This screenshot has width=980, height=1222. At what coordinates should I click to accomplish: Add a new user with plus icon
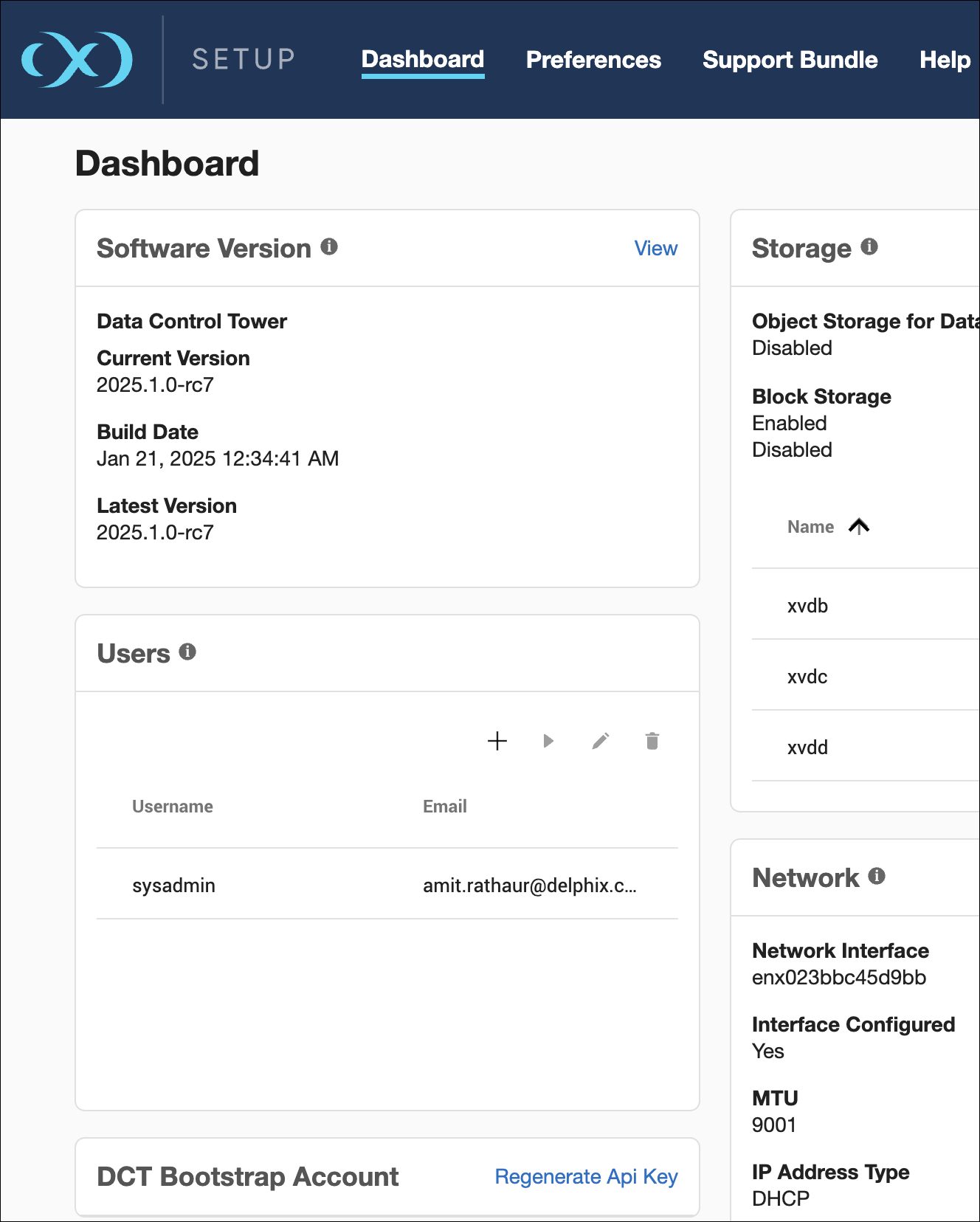coord(497,741)
